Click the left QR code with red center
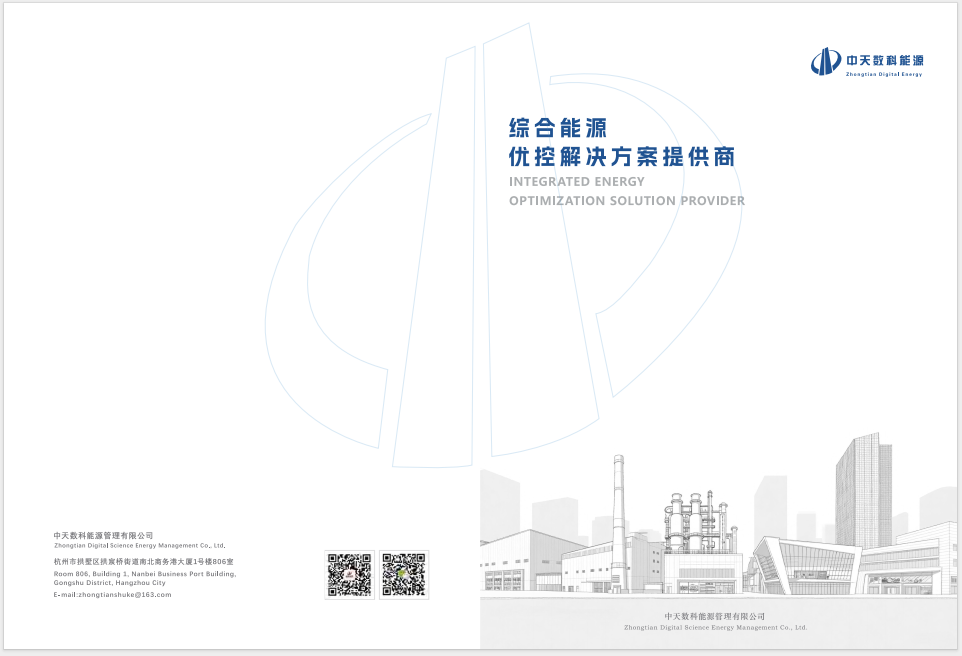 click(x=350, y=575)
